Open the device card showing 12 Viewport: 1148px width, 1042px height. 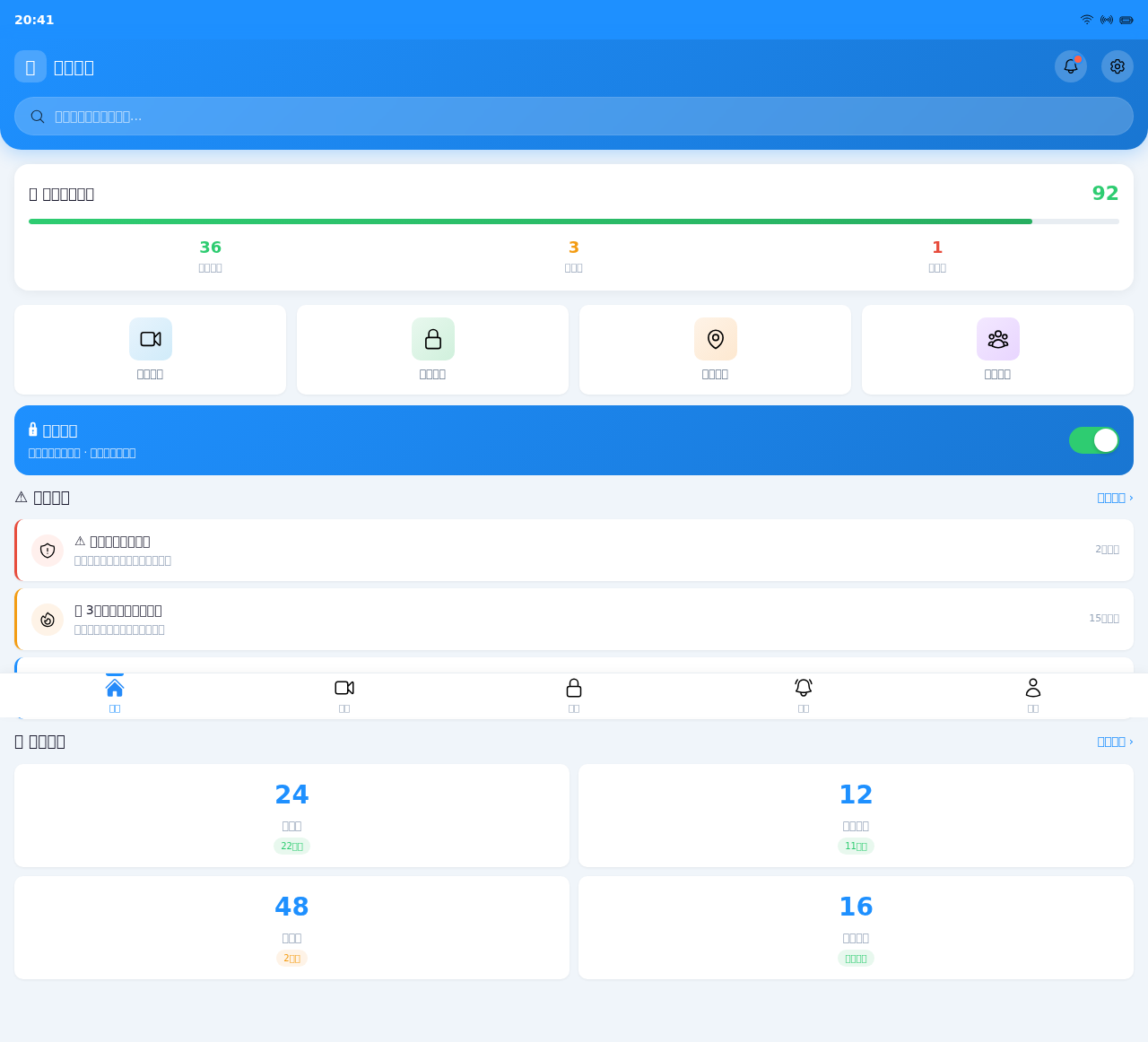coord(856,815)
